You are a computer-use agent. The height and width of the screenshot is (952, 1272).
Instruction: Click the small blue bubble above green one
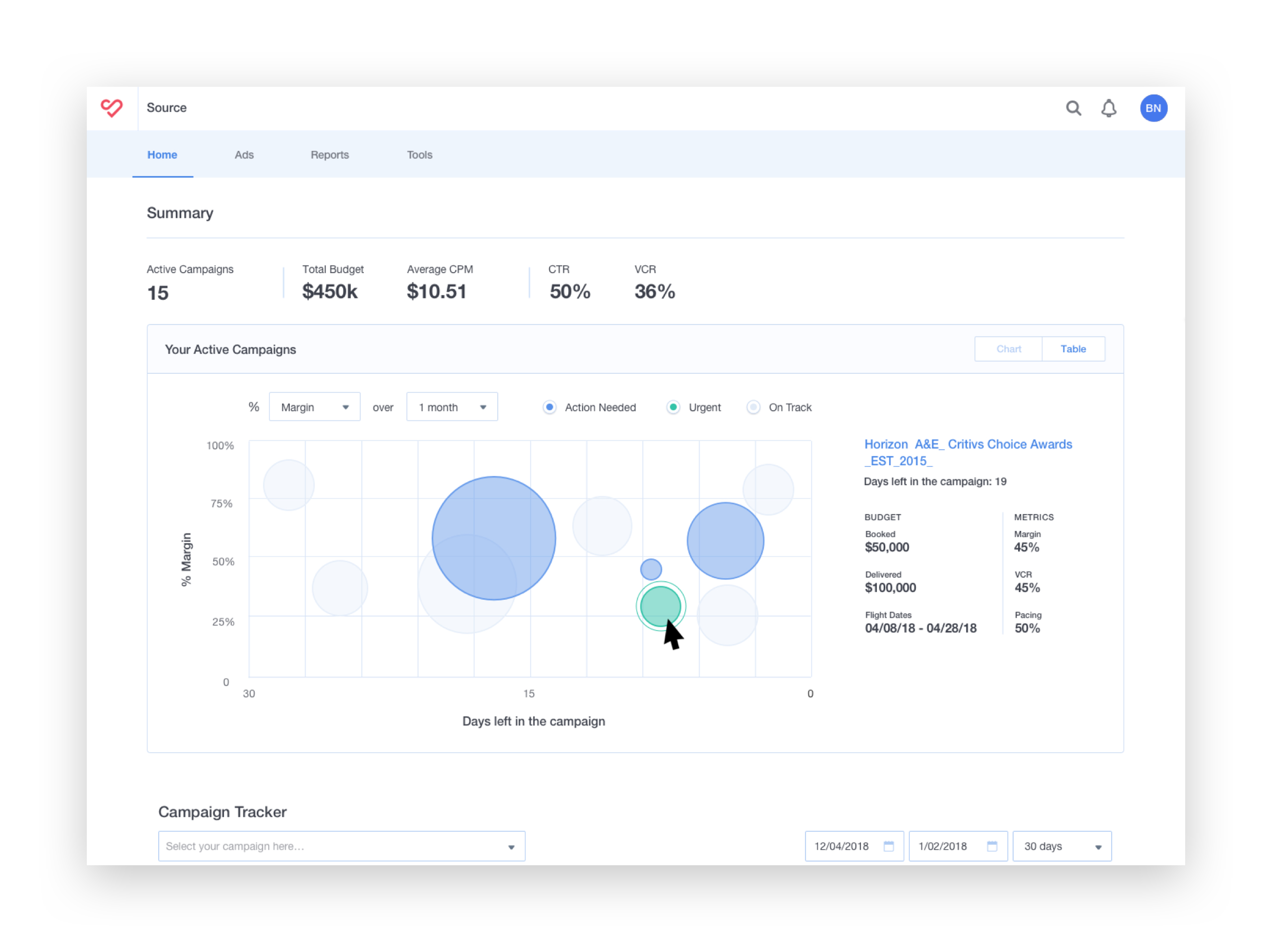pos(651,569)
